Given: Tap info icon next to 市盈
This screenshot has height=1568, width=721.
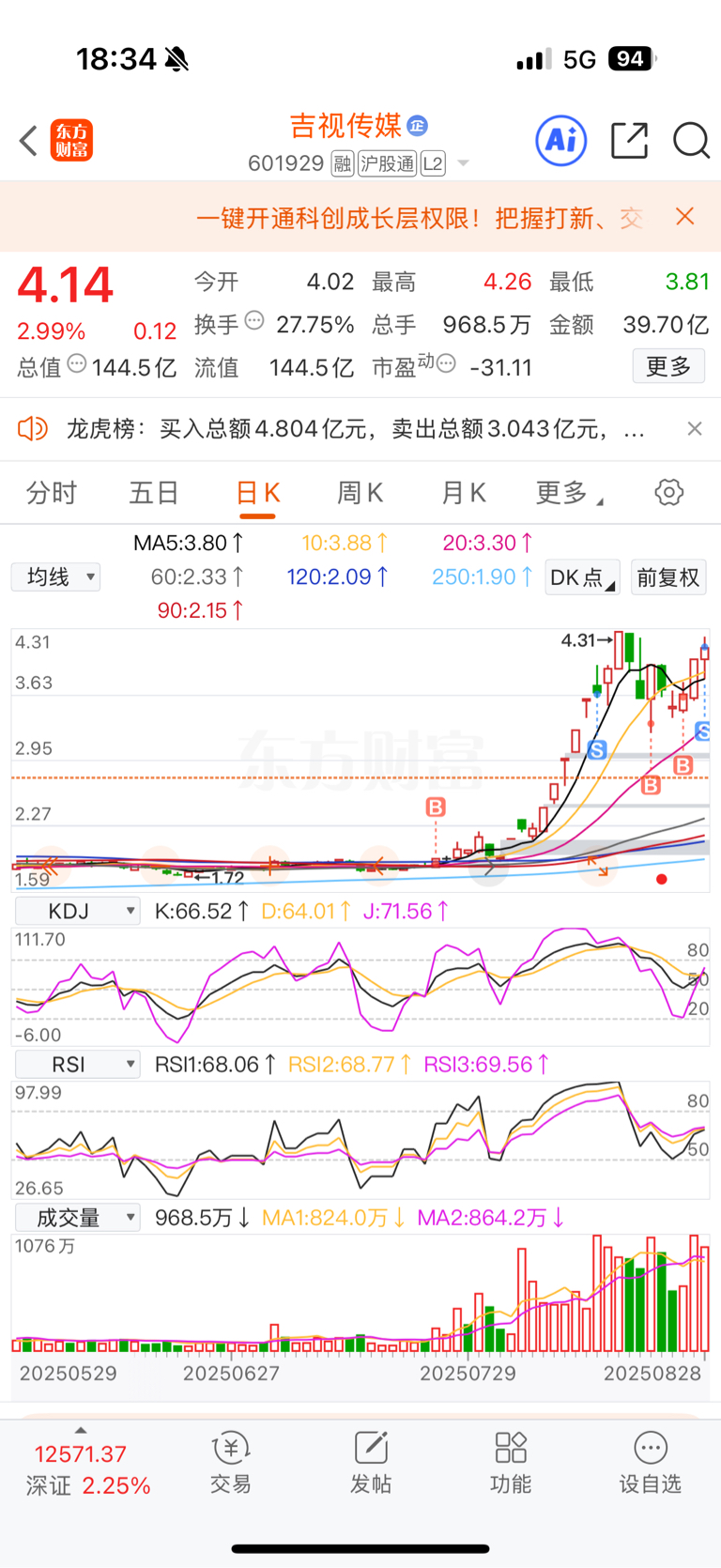Looking at the screenshot, I should click(446, 363).
